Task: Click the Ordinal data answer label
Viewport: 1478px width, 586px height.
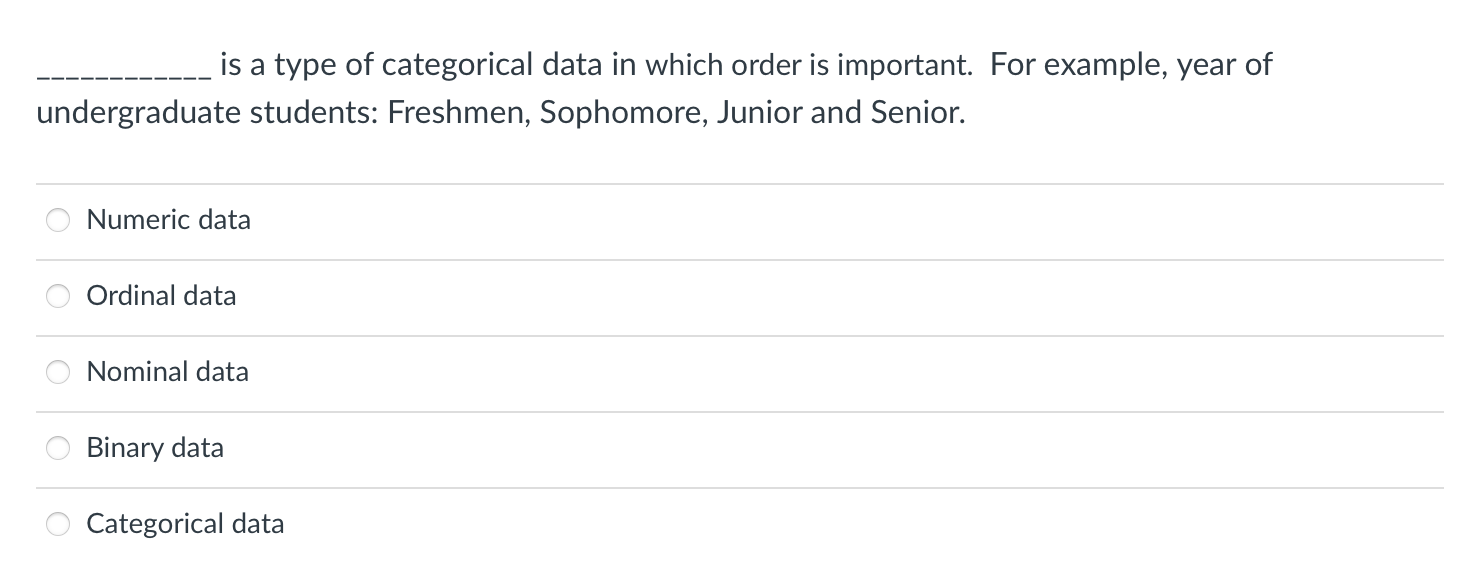Action: 161,296
